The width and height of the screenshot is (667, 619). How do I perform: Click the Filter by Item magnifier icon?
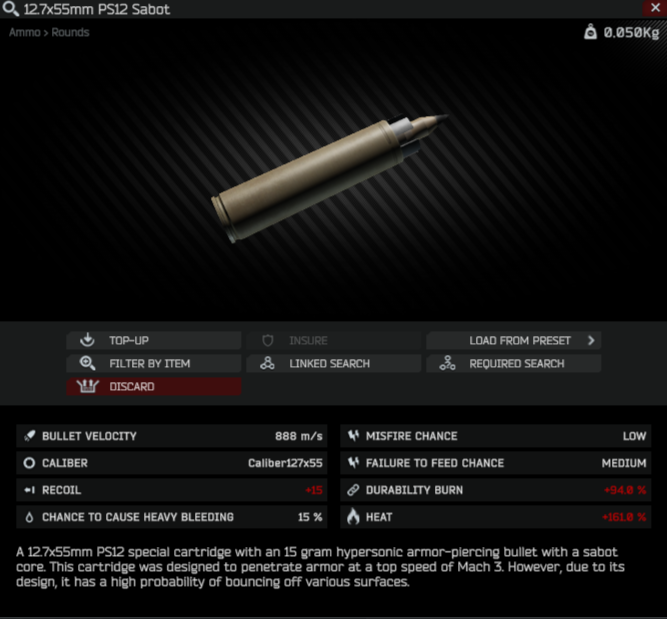click(x=87, y=363)
